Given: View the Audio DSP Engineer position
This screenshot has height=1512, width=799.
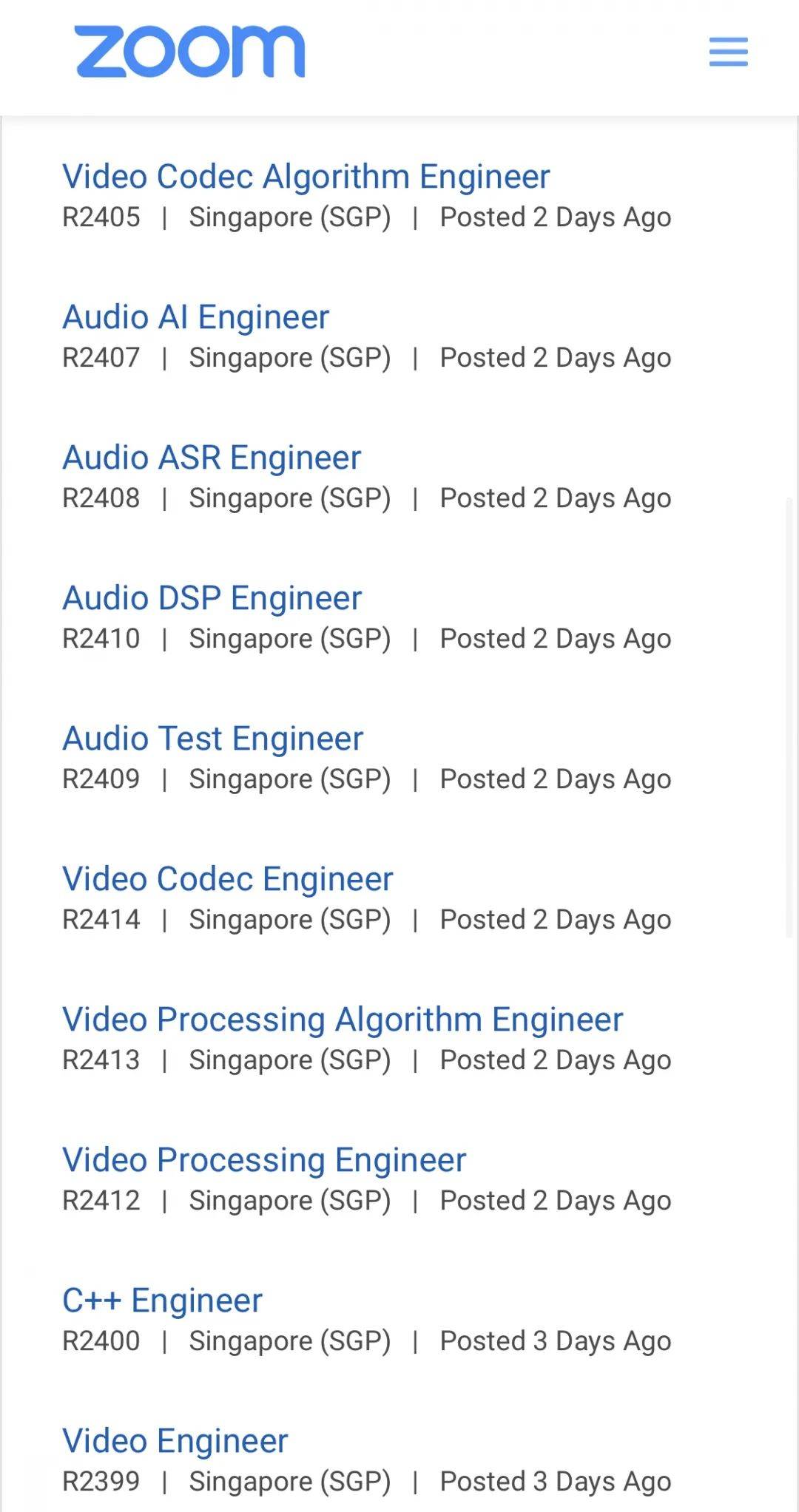Looking at the screenshot, I should pos(212,598).
